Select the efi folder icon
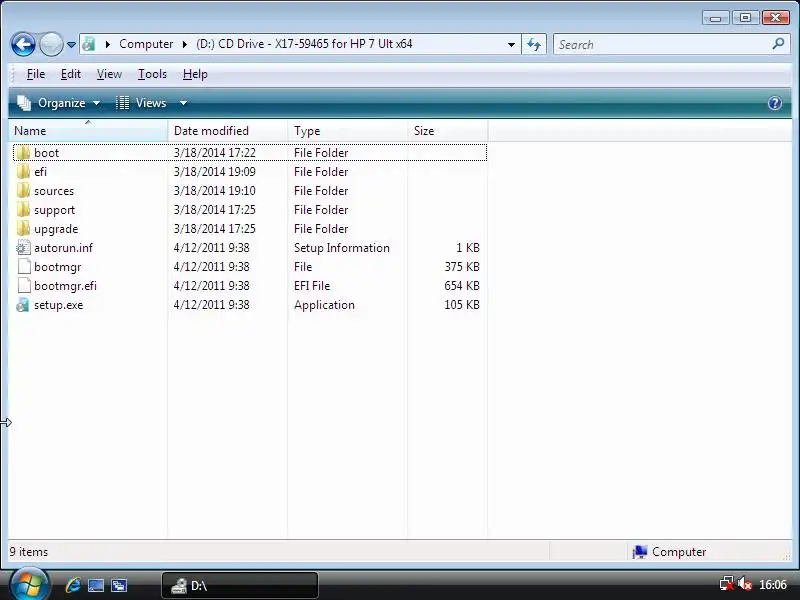Viewport: 800px width, 600px height. [23, 171]
